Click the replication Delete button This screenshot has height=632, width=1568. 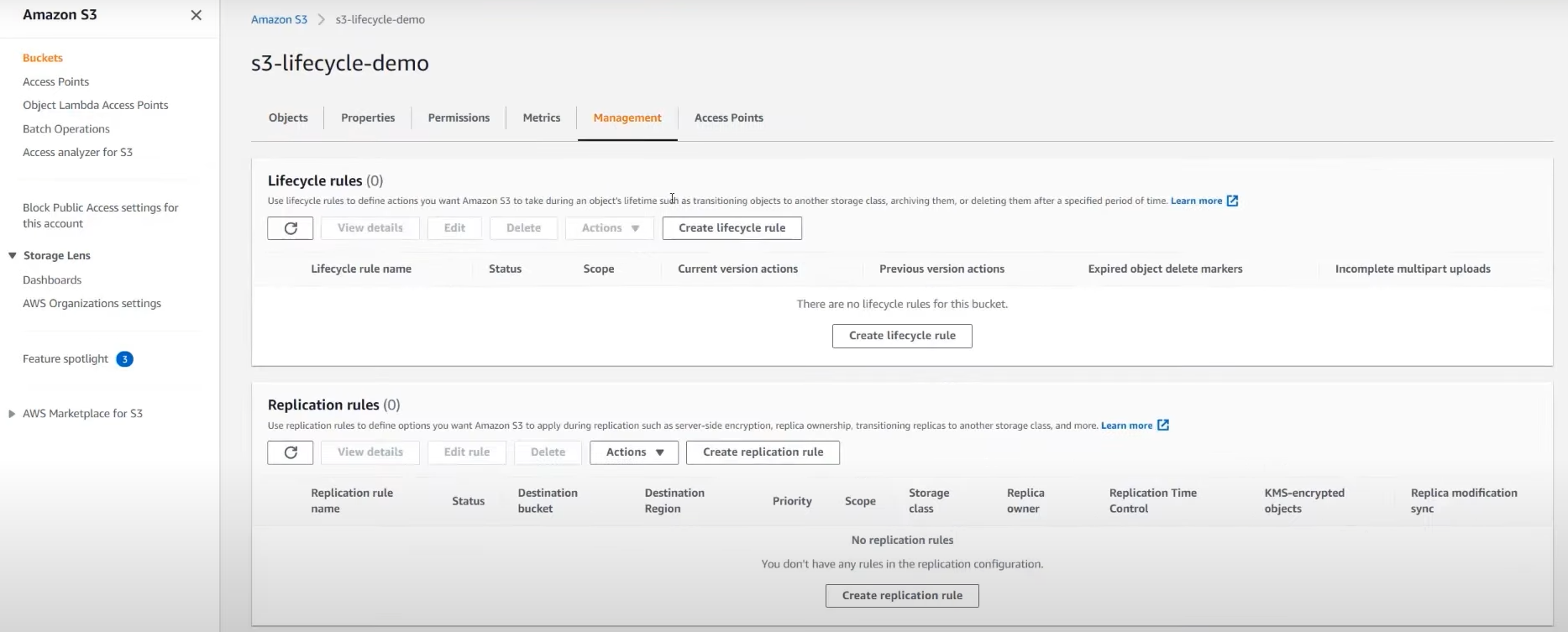pyautogui.click(x=548, y=452)
